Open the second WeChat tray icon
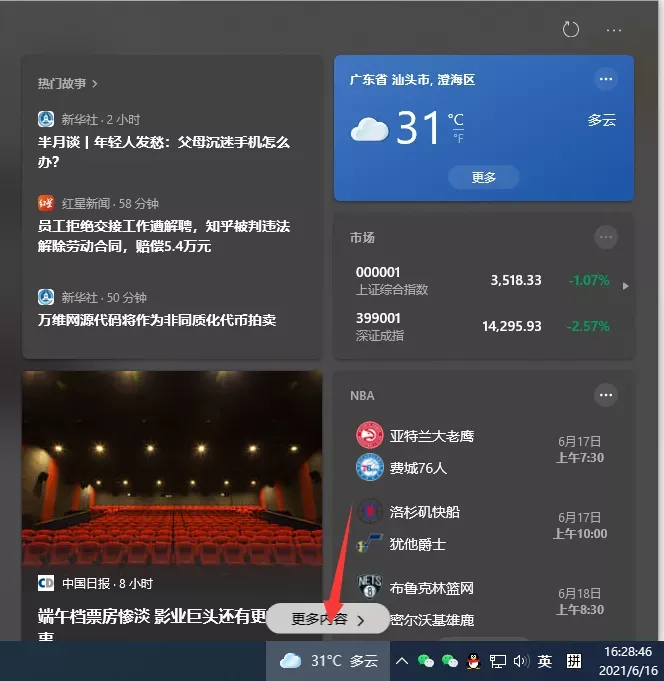The width and height of the screenshot is (664, 681). (449, 661)
